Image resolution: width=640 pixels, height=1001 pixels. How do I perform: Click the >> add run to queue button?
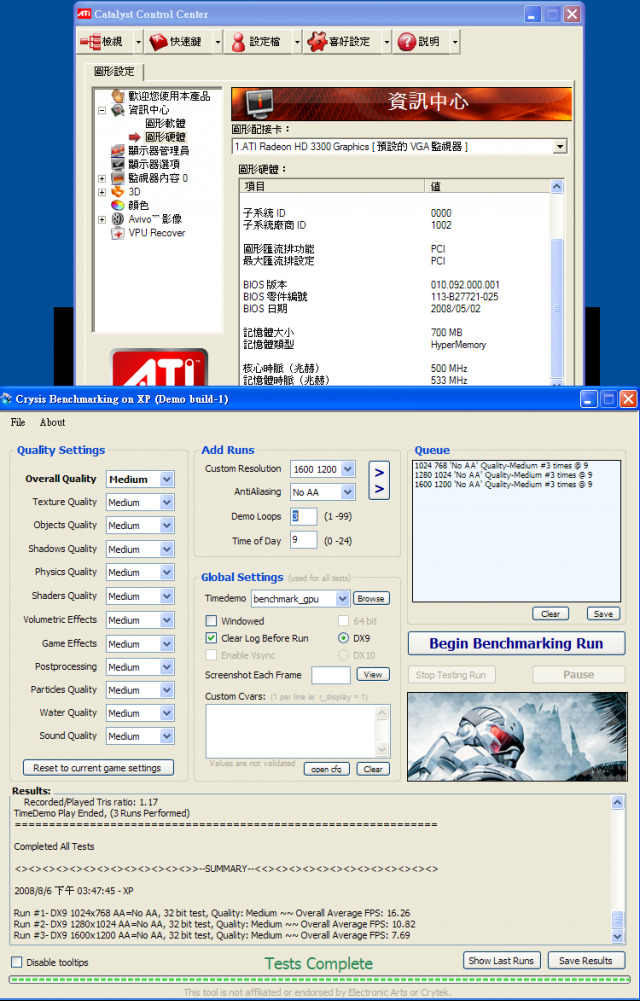[379, 481]
